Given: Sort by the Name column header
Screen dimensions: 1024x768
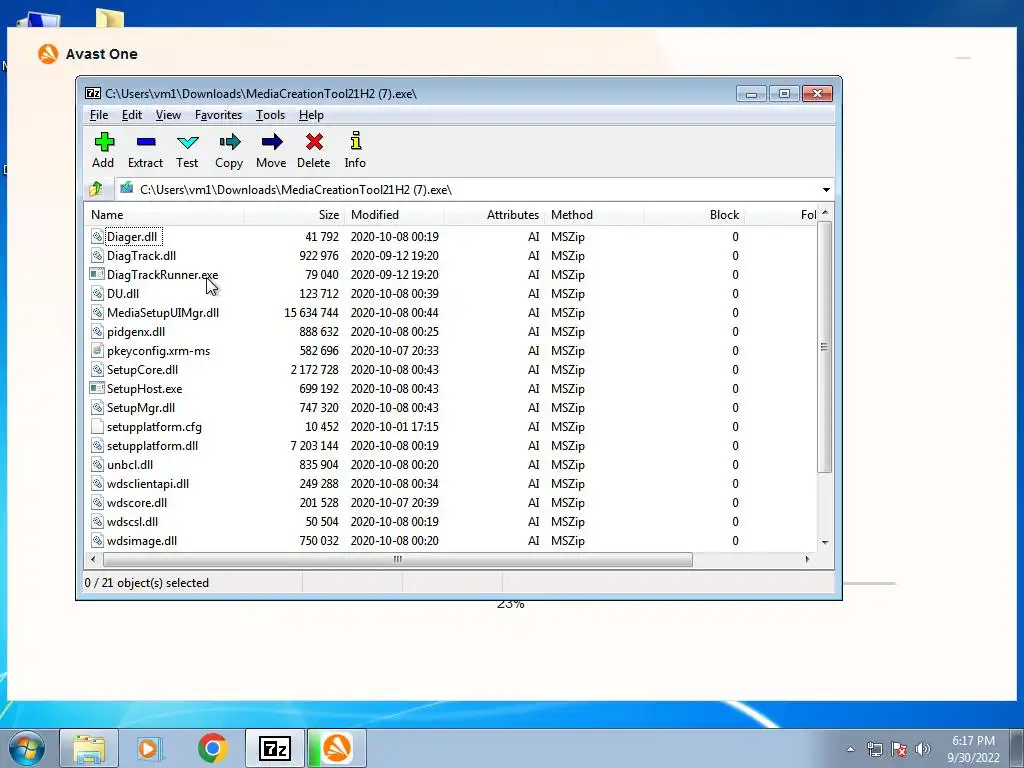Looking at the screenshot, I should (x=164, y=215).
